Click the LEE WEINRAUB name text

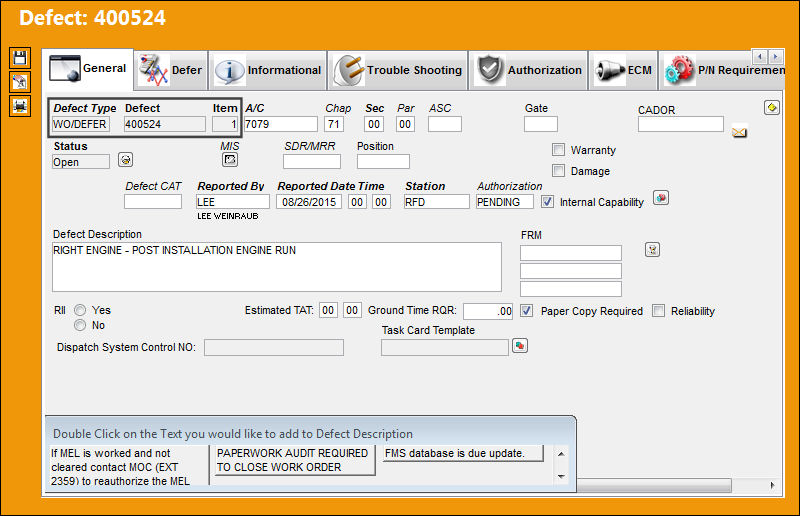coord(228,216)
